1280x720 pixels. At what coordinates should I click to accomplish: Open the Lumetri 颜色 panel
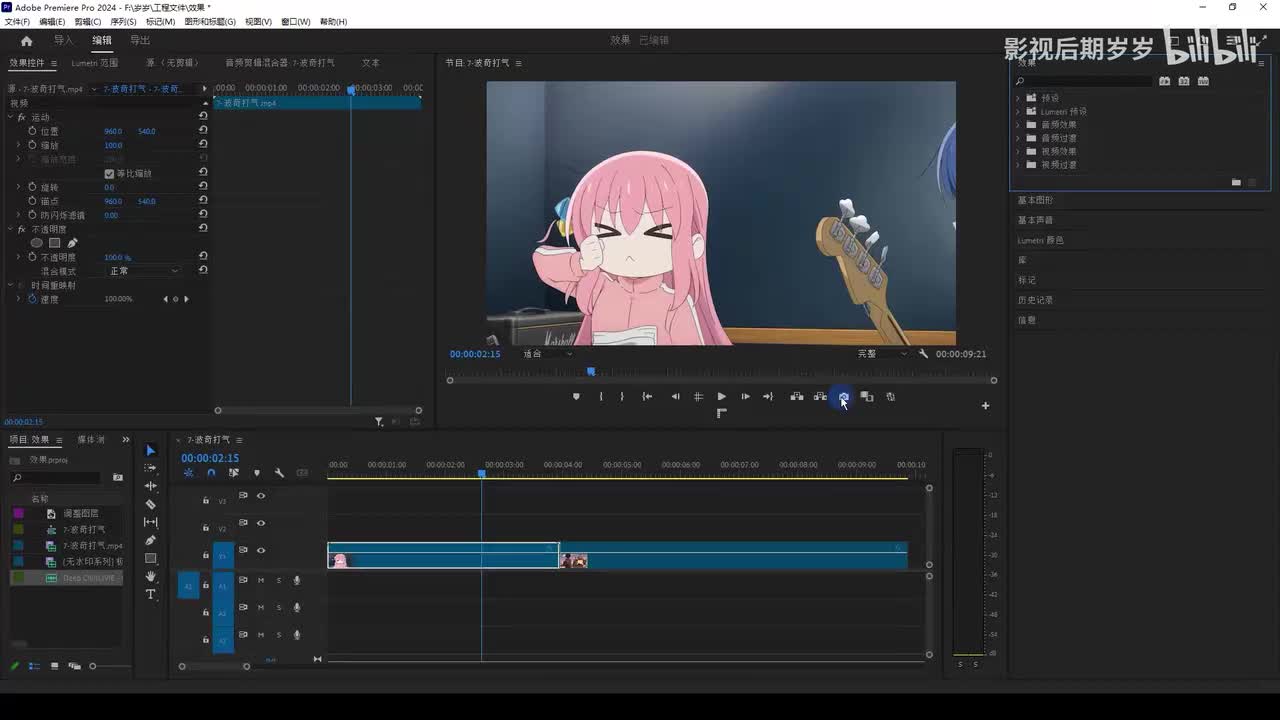click(1041, 240)
